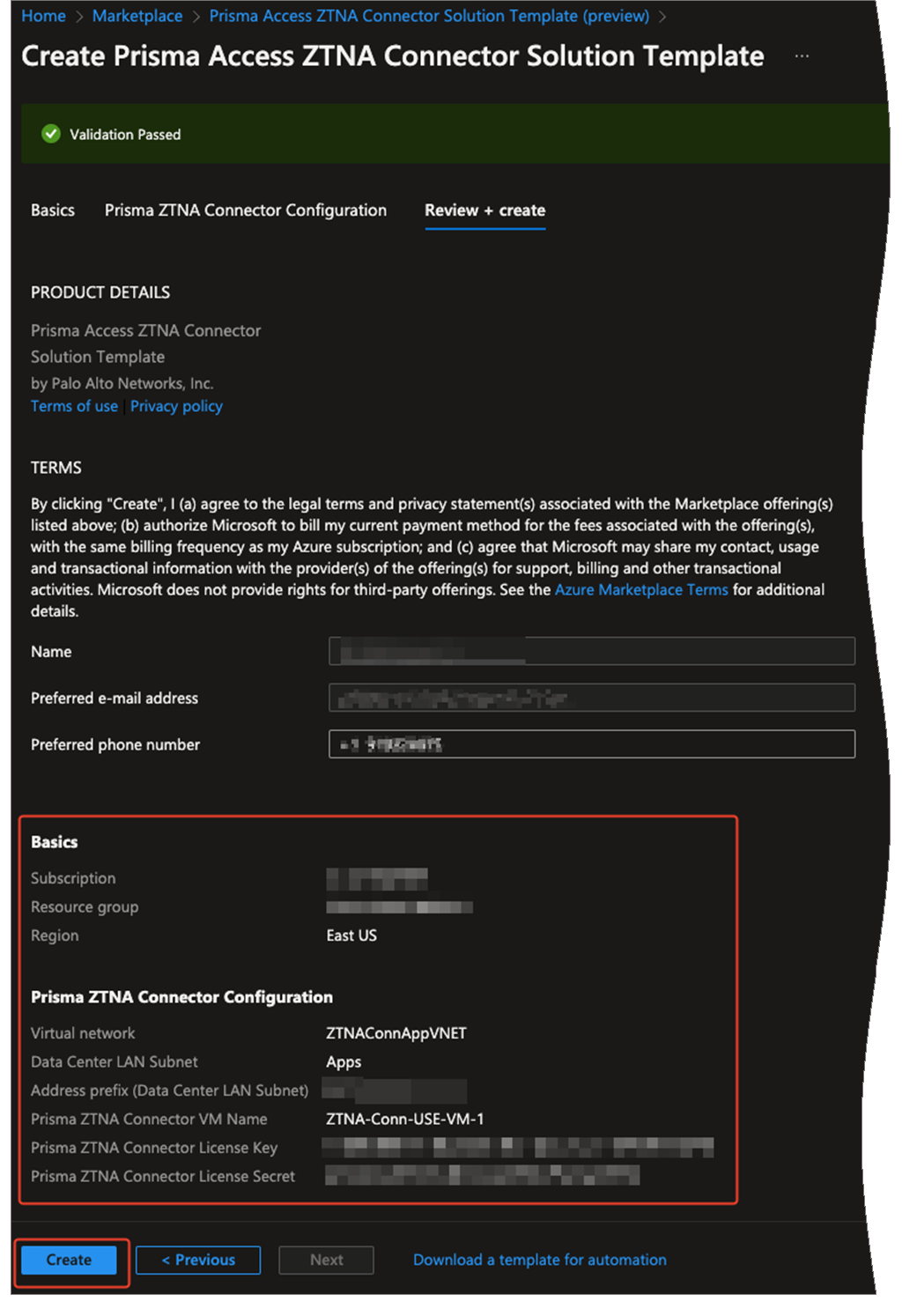The height and width of the screenshot is (1316, 902).
Task: Click the TERMS heading
Action: coord(56,468)
